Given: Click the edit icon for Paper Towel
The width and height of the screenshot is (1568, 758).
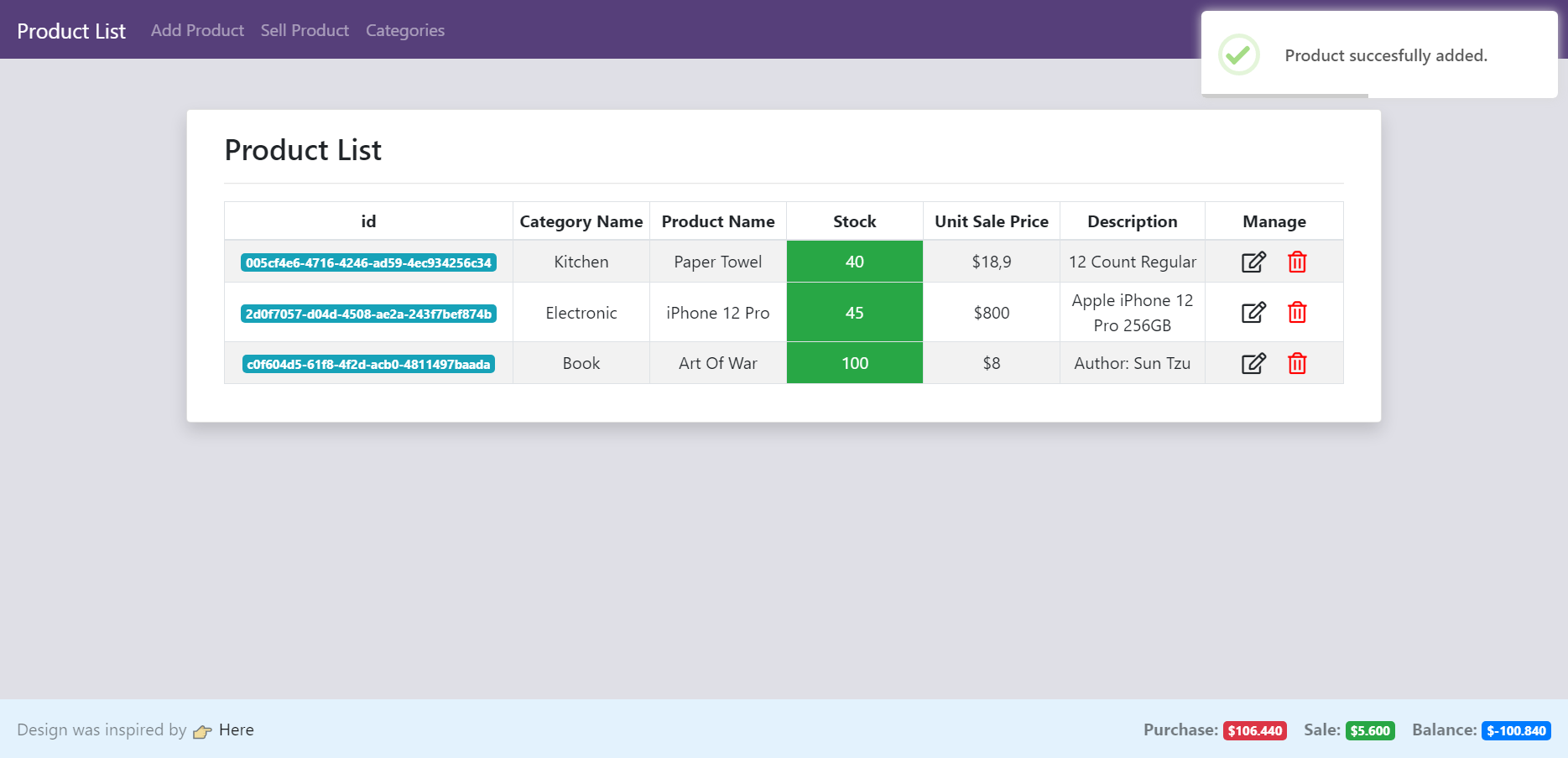Looking at the screenshot, I should (1253, 262).
